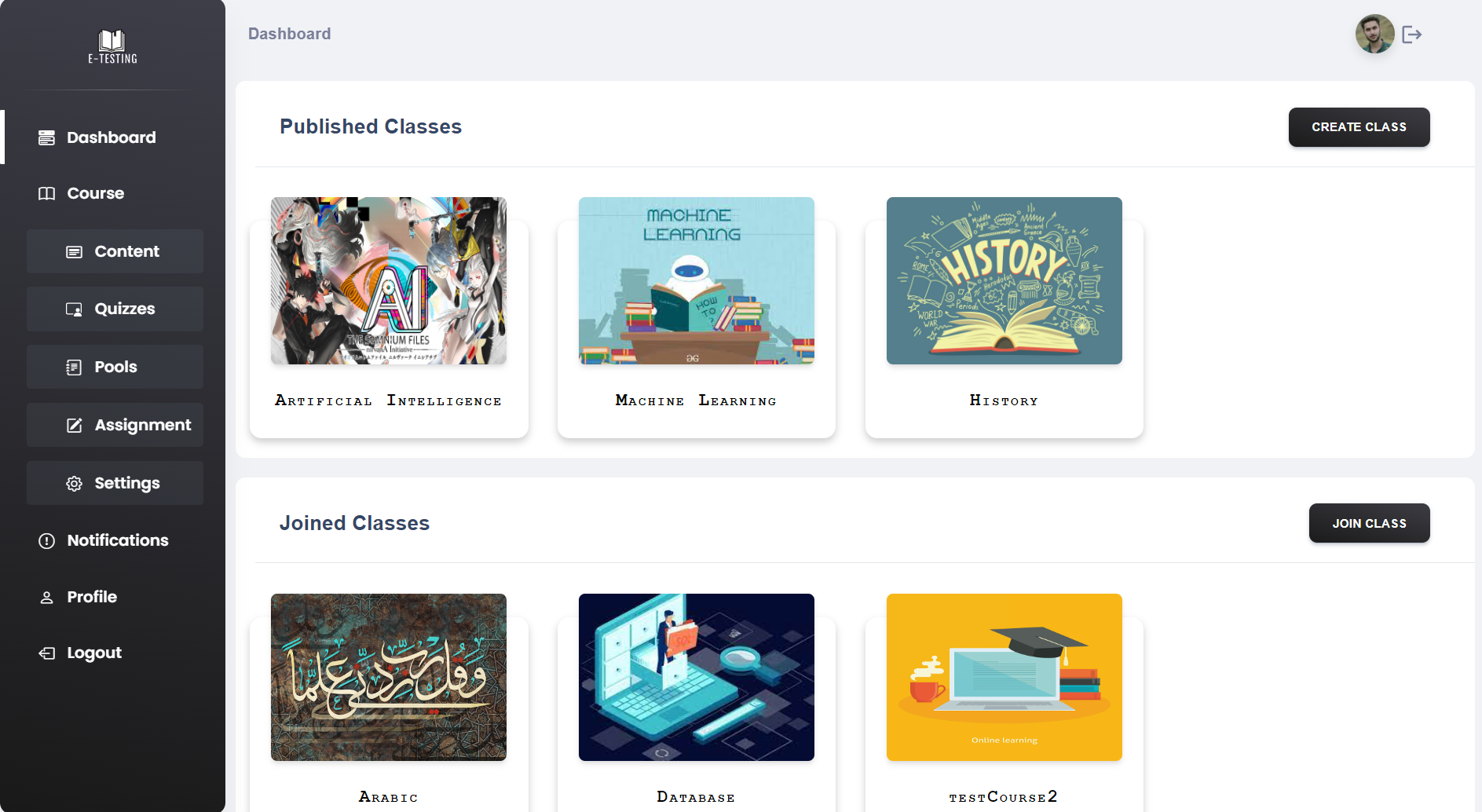Select Logout from the sidebar

coord(93,653)
